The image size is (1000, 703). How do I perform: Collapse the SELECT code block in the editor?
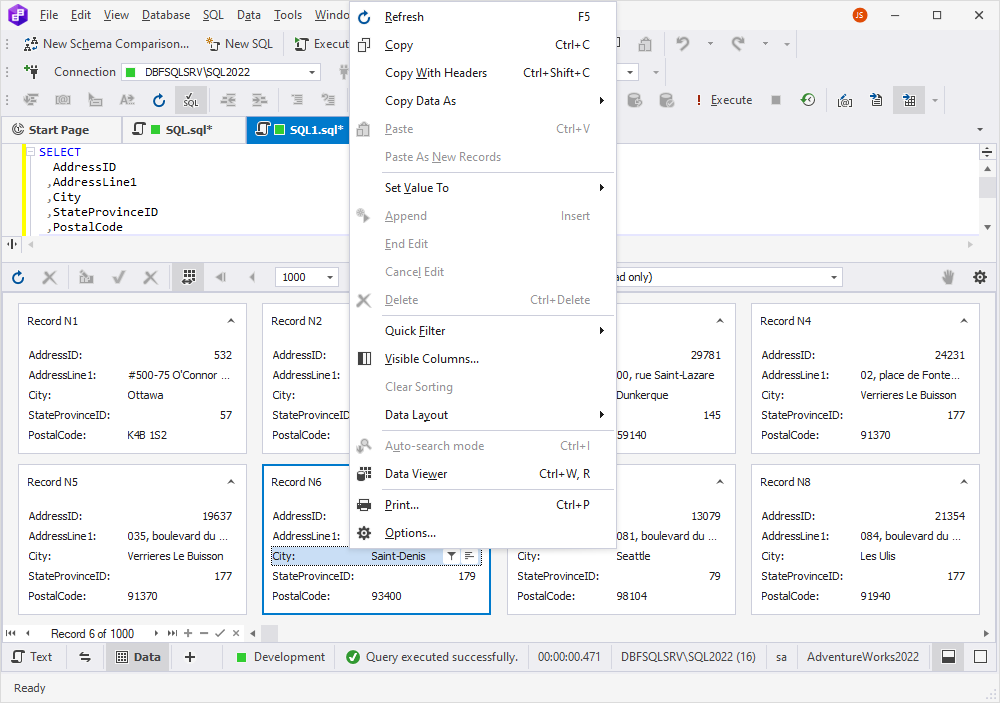[x=30, y=152]
